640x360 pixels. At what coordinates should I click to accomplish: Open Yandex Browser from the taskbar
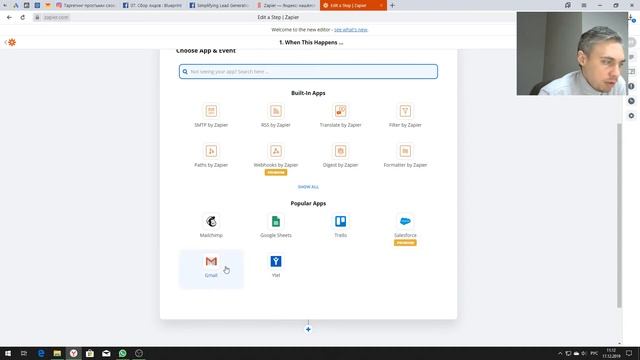pyautogui.click(x=73, y=353)
